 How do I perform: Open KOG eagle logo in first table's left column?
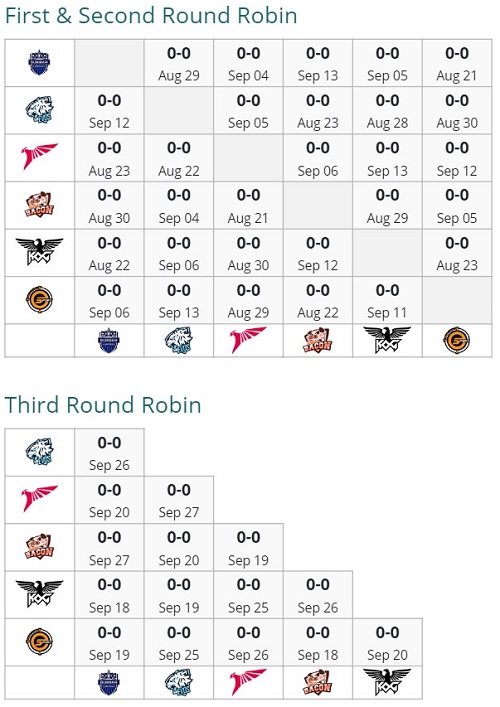point(39,252)
